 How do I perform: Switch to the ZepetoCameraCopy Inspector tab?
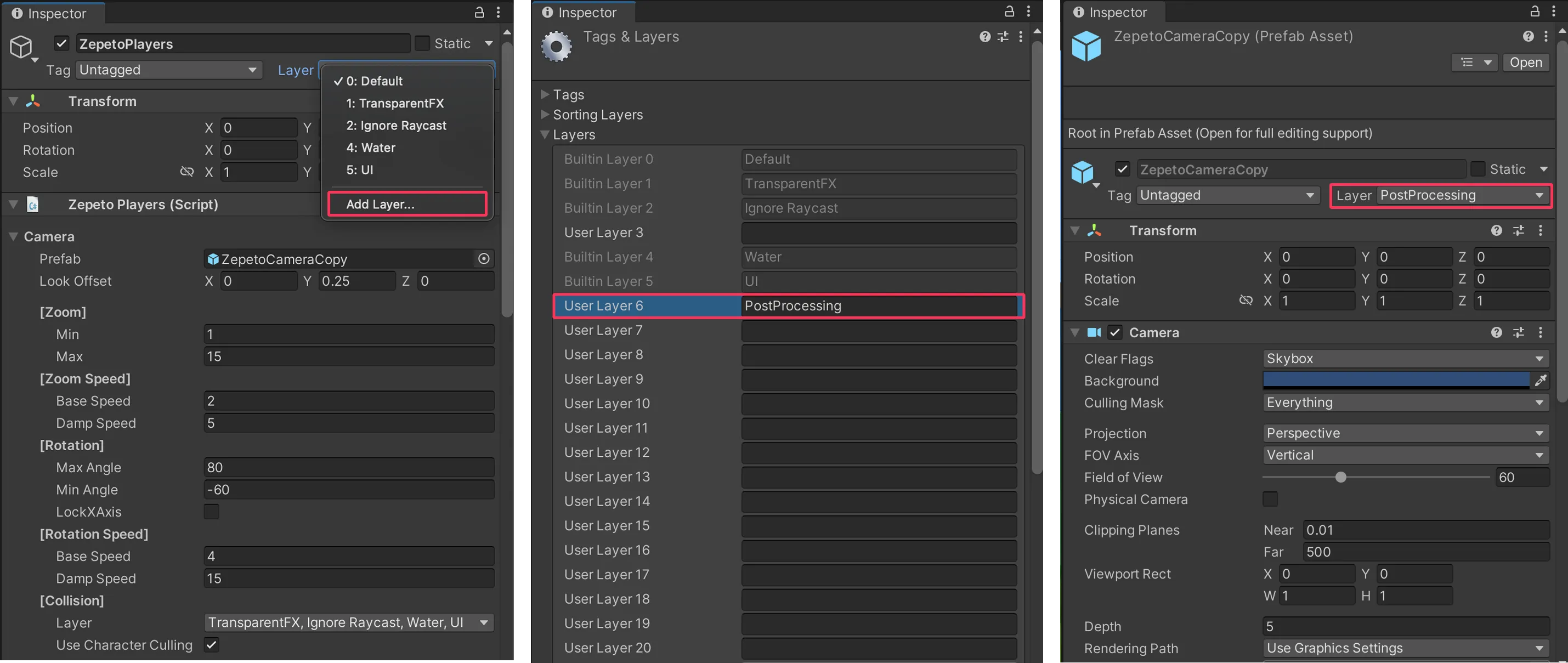pos(1114,12)
